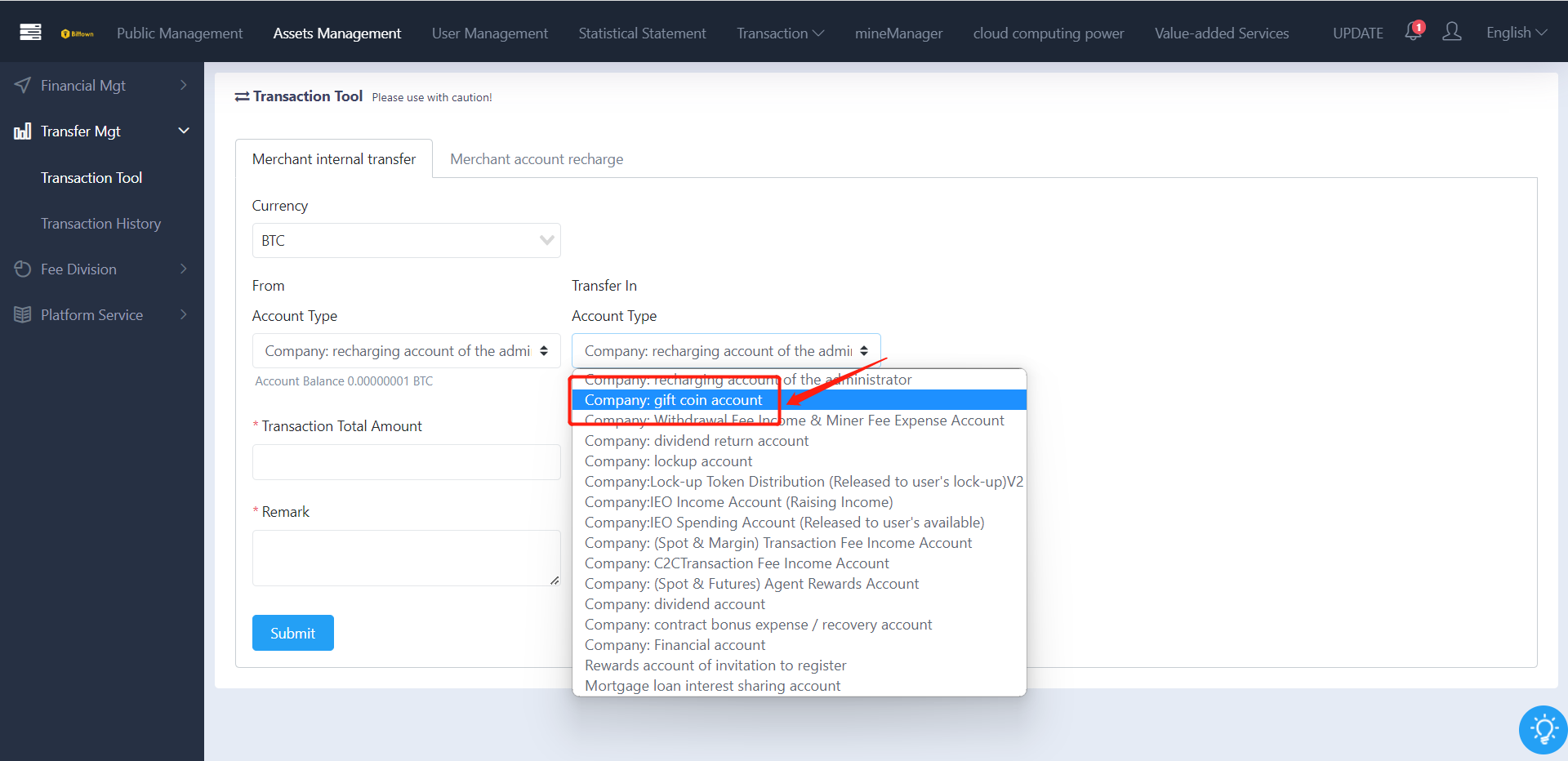This screenshot has width=1568, height=761.
Task: Toggle the hamburger sidebar menu icon
Action: coord(31,33)
